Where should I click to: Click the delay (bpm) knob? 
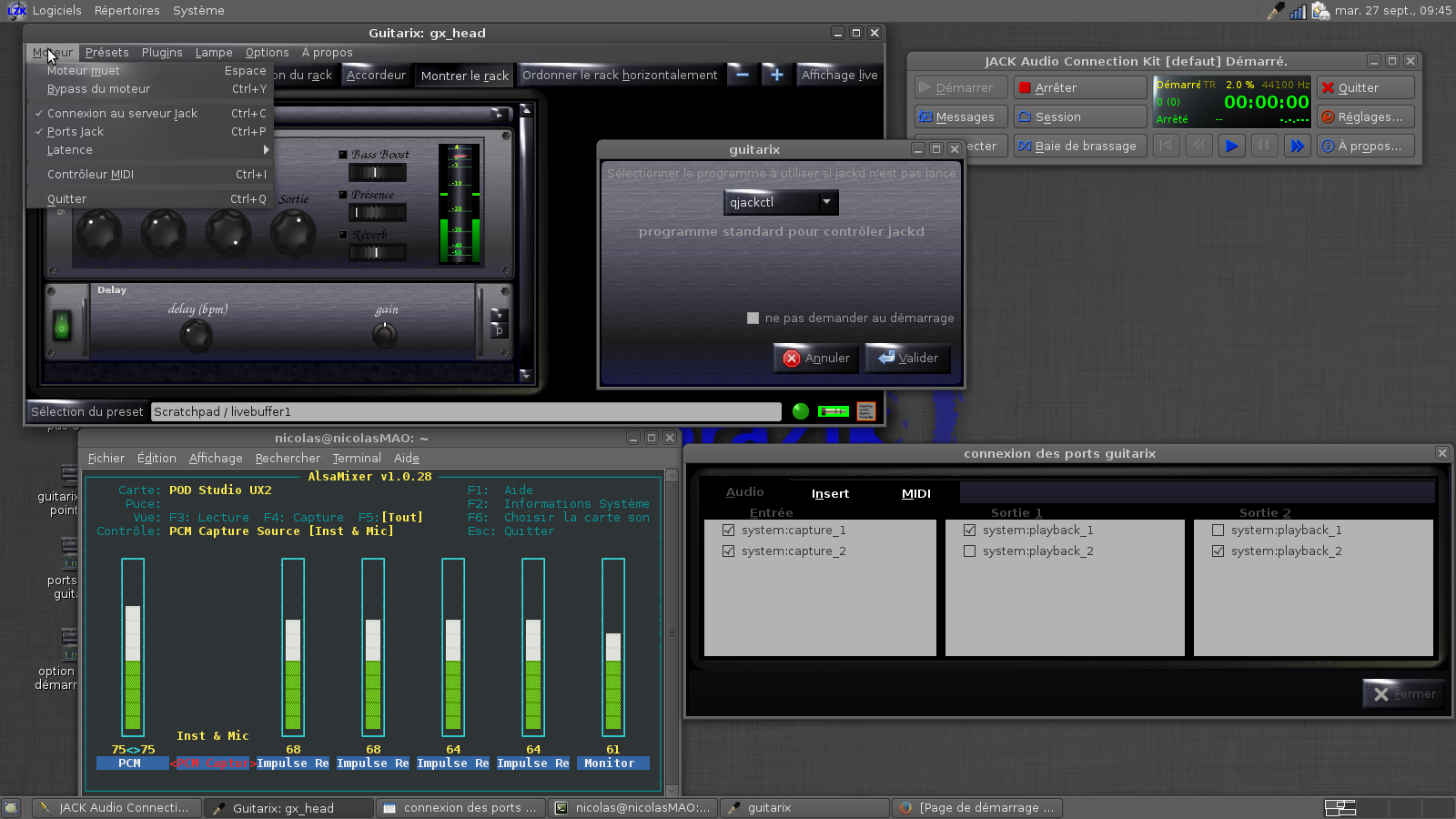point(196,336)
